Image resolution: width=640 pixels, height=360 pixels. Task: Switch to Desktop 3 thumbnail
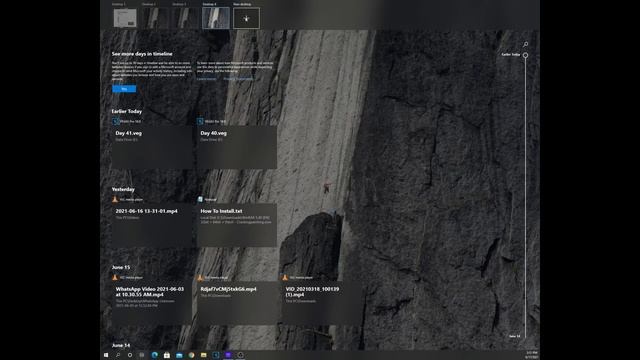[185, 18]
